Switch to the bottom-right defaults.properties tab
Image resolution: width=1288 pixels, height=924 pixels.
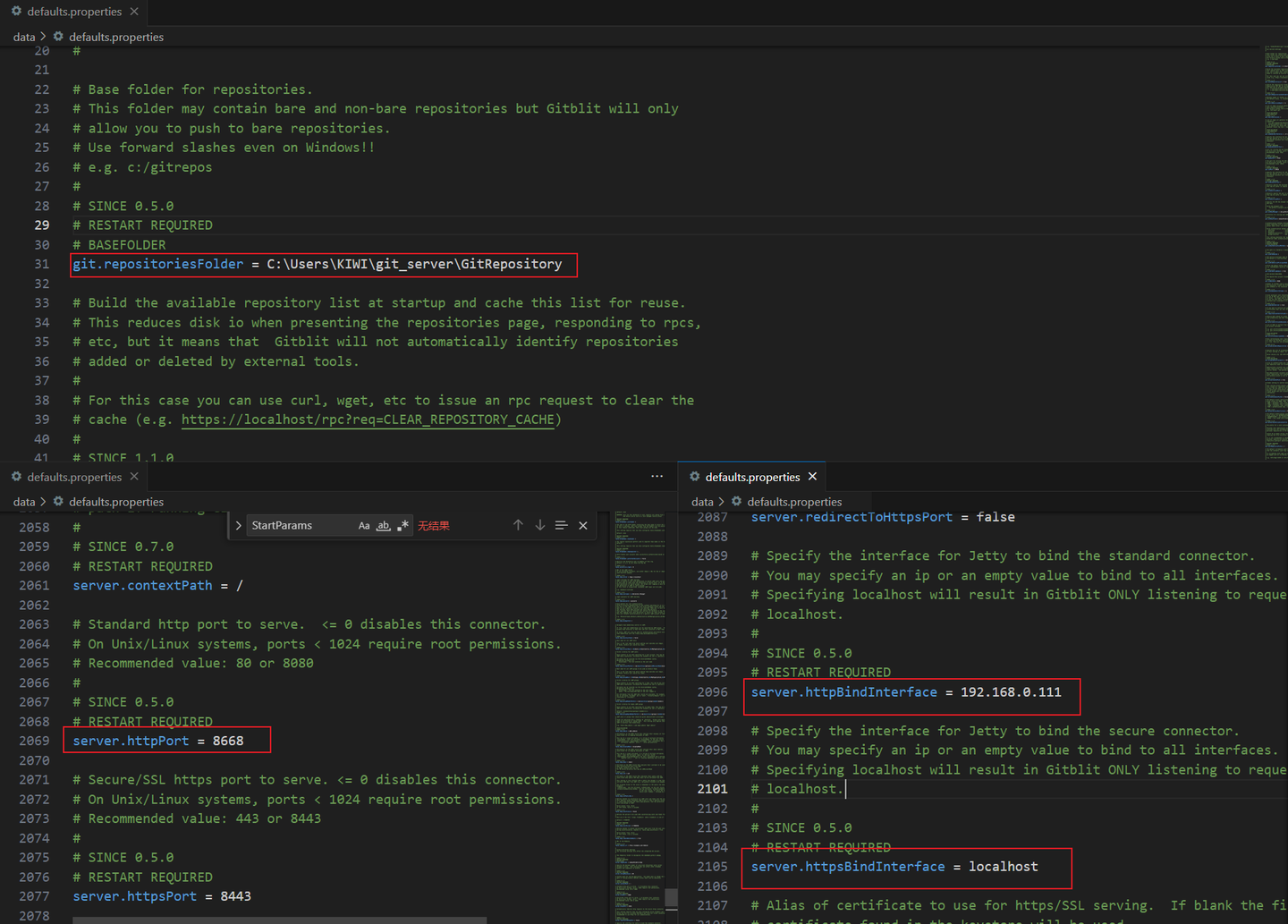click(x=751, y=477)
